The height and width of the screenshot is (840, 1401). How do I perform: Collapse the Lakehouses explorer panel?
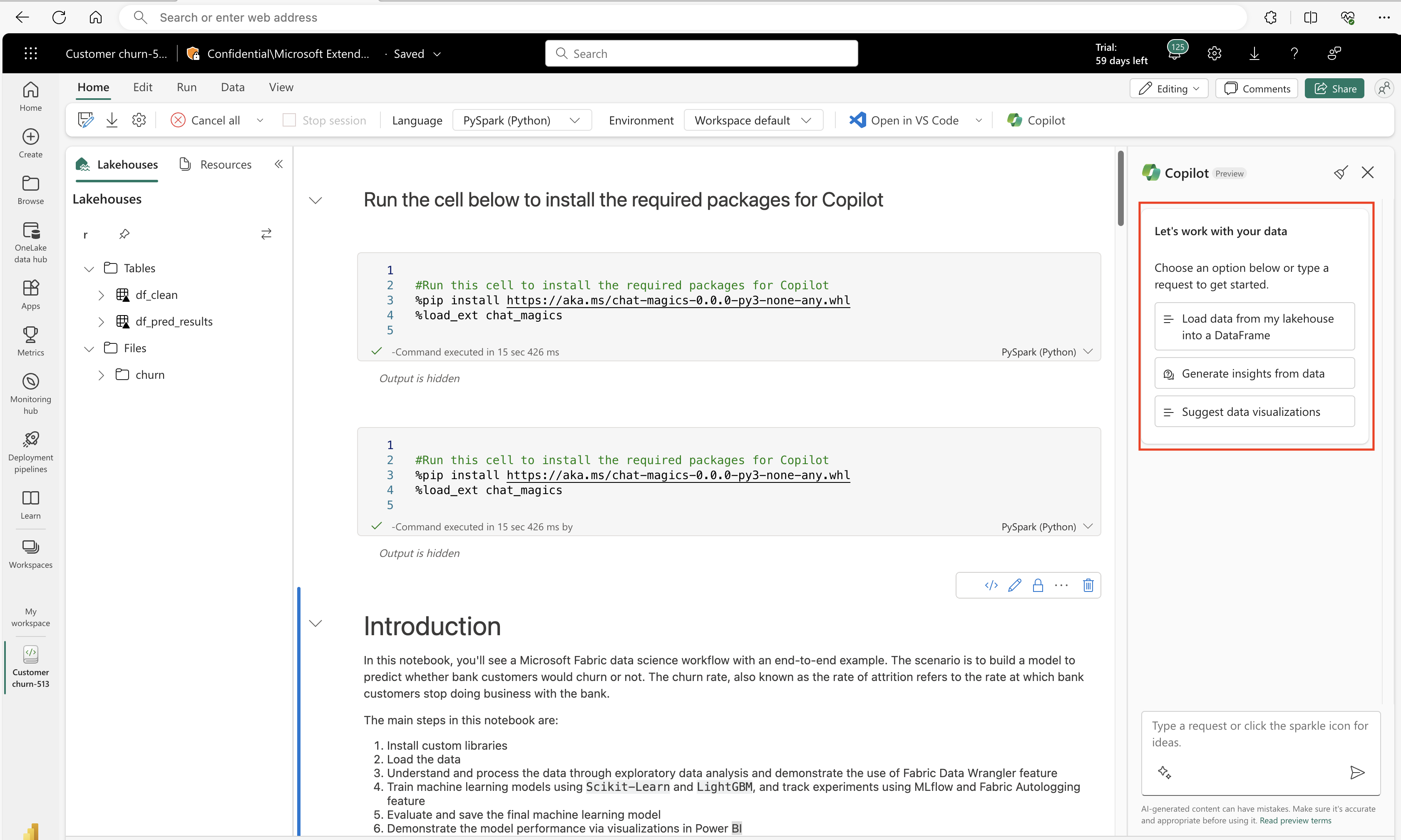(x=278, y=164)
